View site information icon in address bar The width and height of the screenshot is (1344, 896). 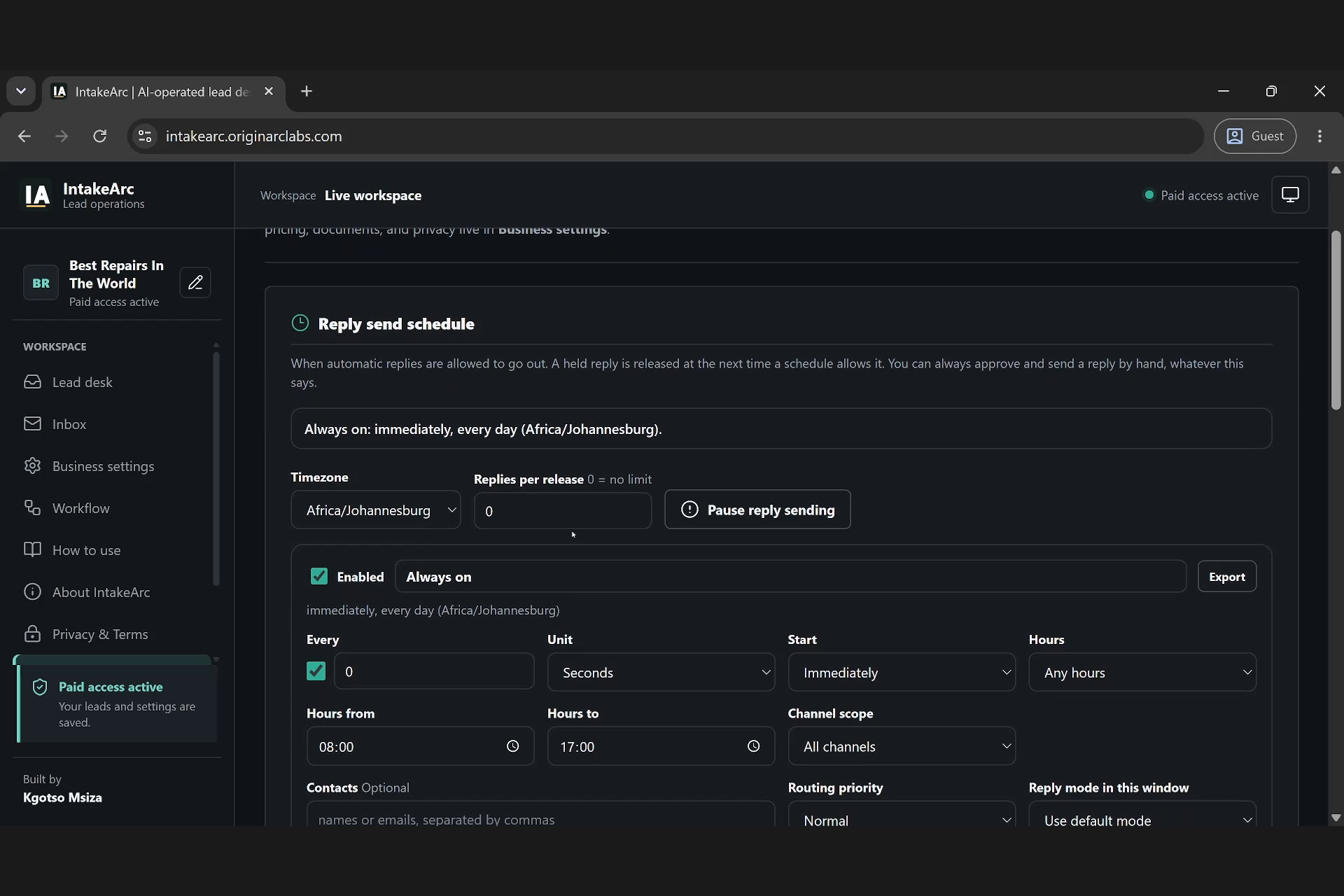point(145,136)
